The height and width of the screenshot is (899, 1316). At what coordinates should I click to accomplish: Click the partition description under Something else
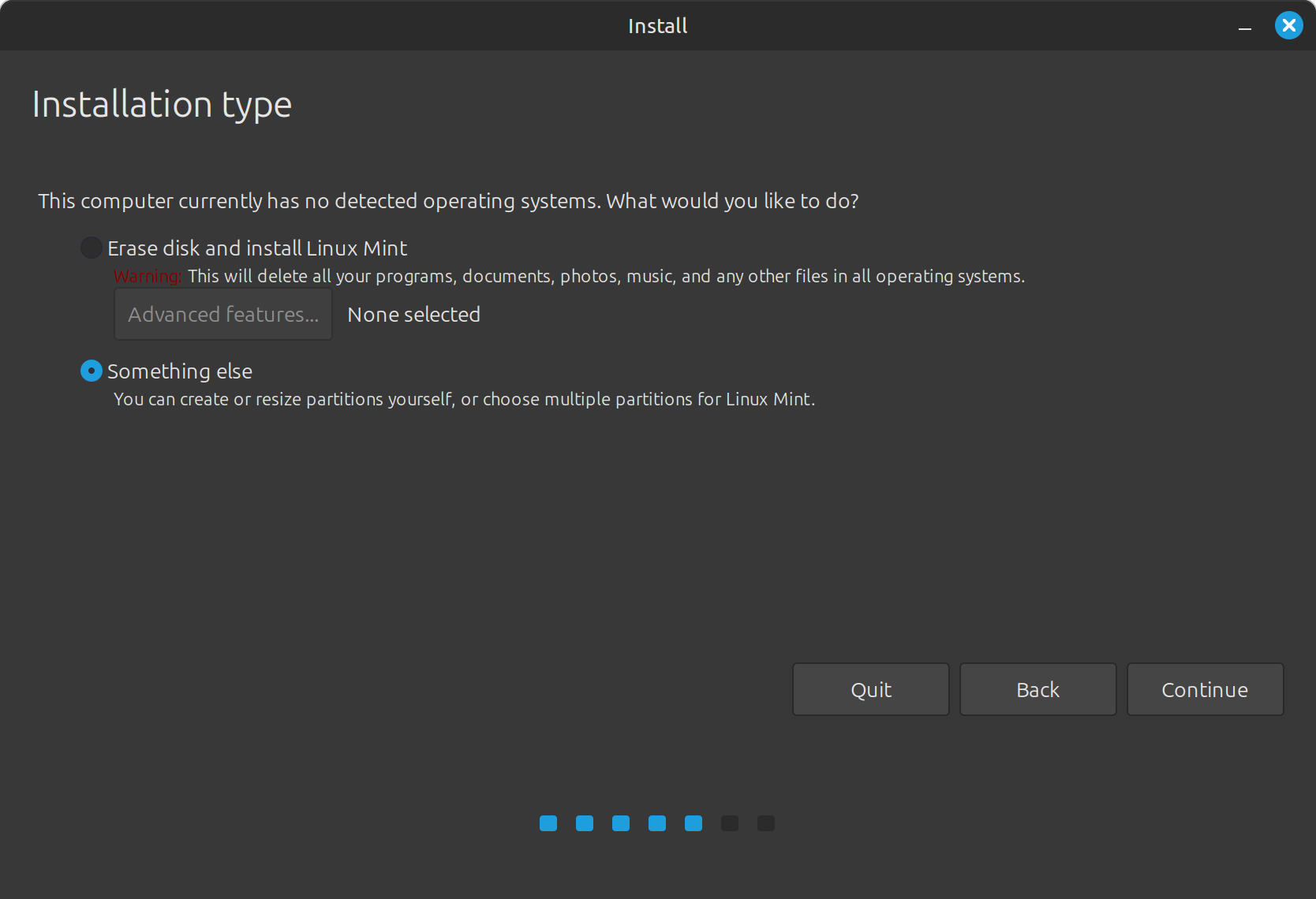pos(464,399)
